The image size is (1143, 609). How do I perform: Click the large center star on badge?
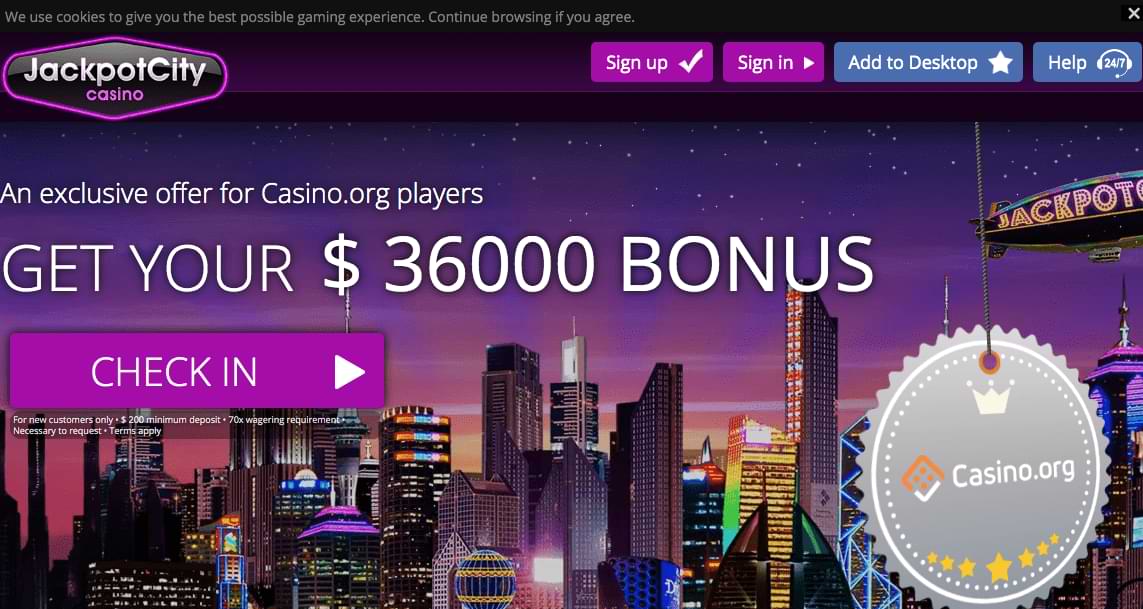pyautogui.click(x=999, y=567)
